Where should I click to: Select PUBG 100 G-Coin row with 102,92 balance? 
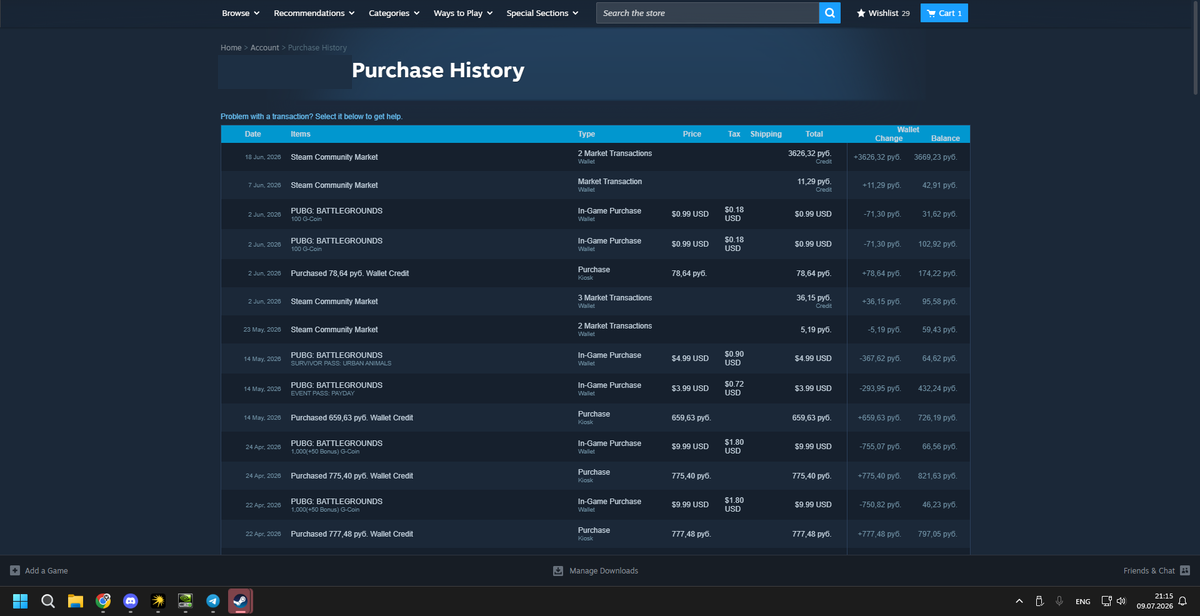pos(595,244)
